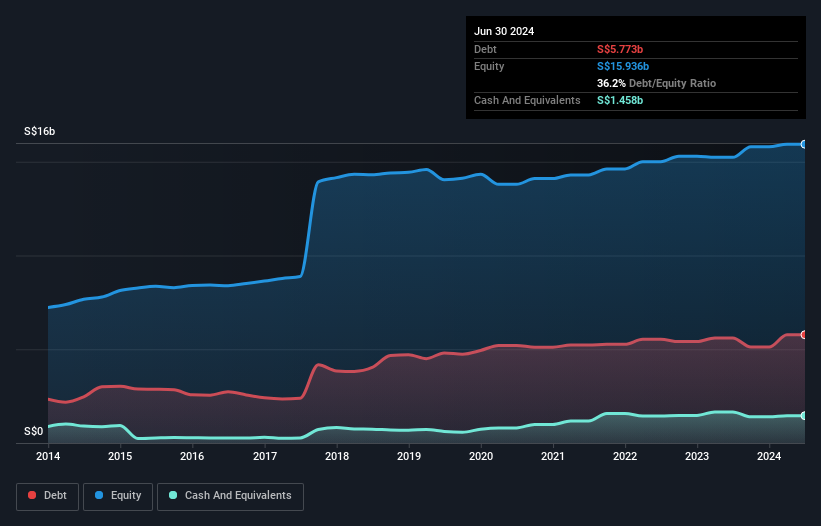Click the S$15.936b equity value
This screenshot has width=821, height=526.
click(623, 66)
